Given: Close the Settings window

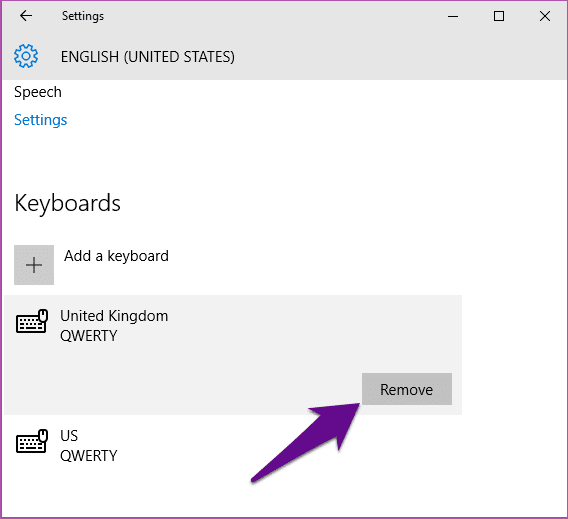Looking at the screenshot, I should pyautogui.click(x=545, y=16).
